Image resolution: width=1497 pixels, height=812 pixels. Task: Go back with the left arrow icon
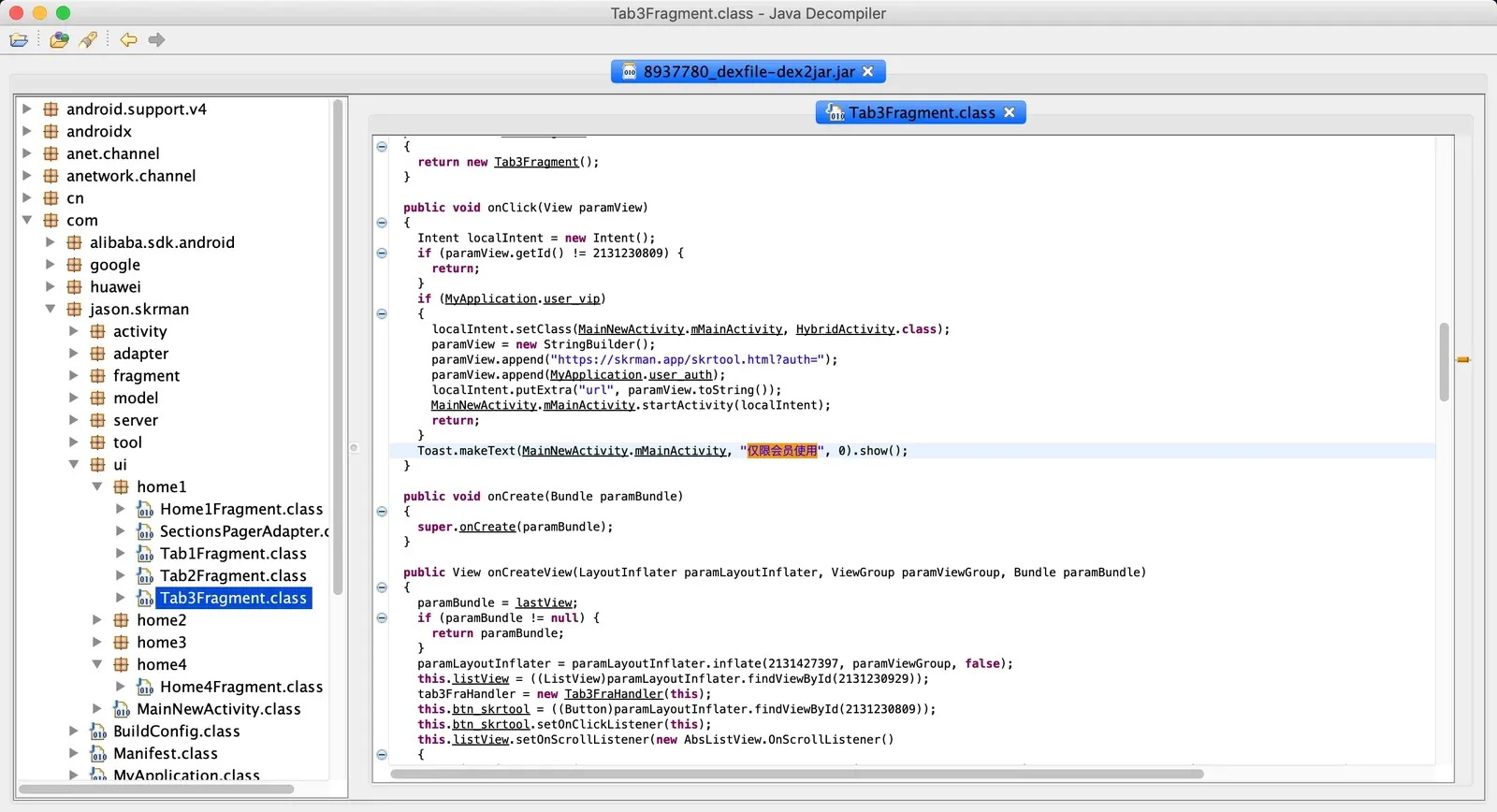(x=128, y=39)
